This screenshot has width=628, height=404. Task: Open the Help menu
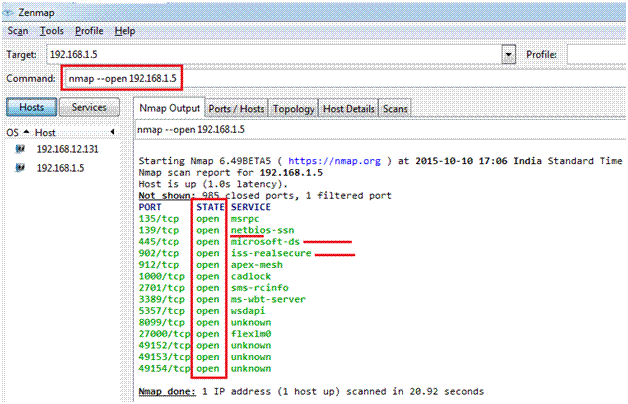point(125,31)
